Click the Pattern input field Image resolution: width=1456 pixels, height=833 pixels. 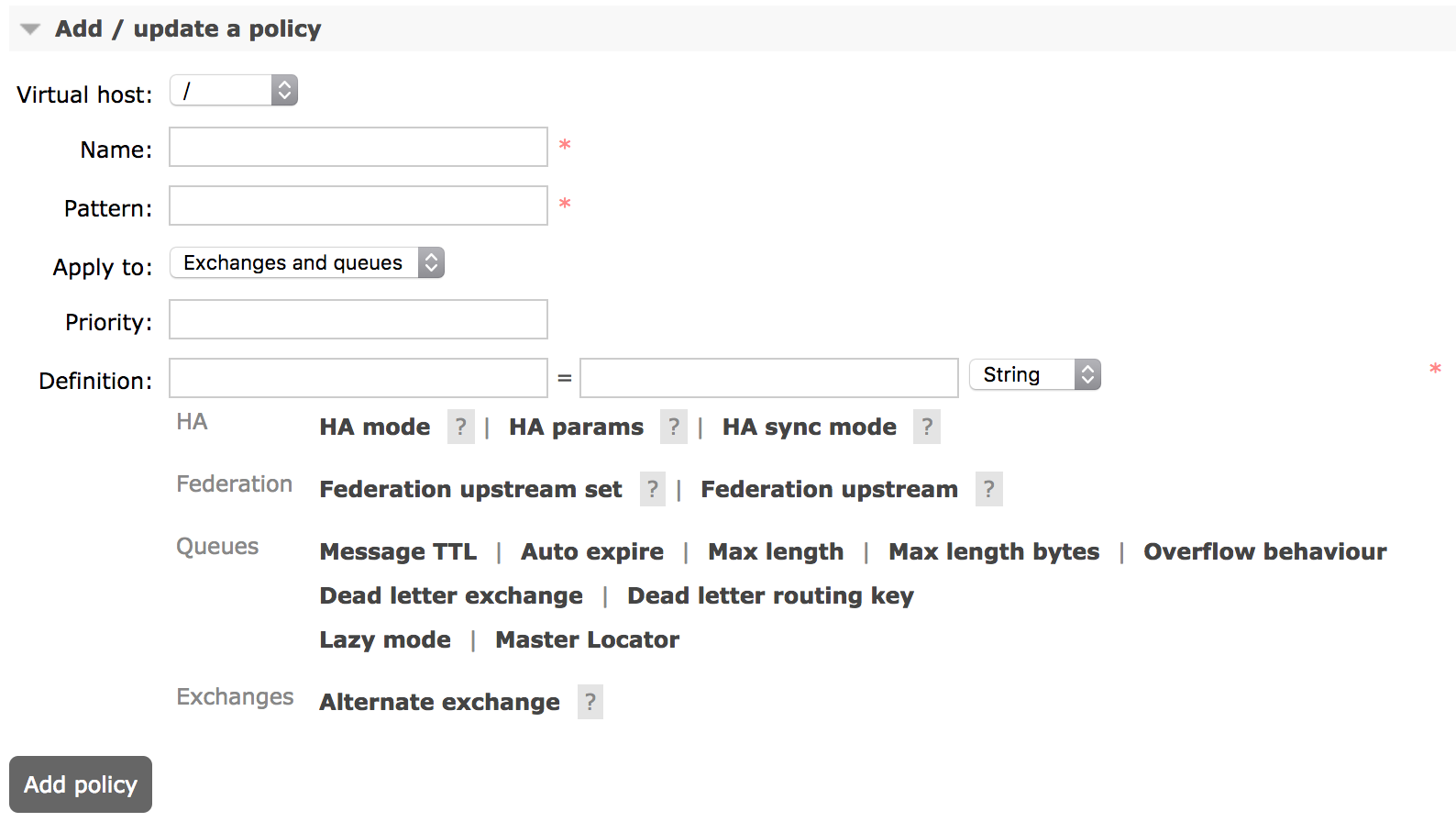358,205
